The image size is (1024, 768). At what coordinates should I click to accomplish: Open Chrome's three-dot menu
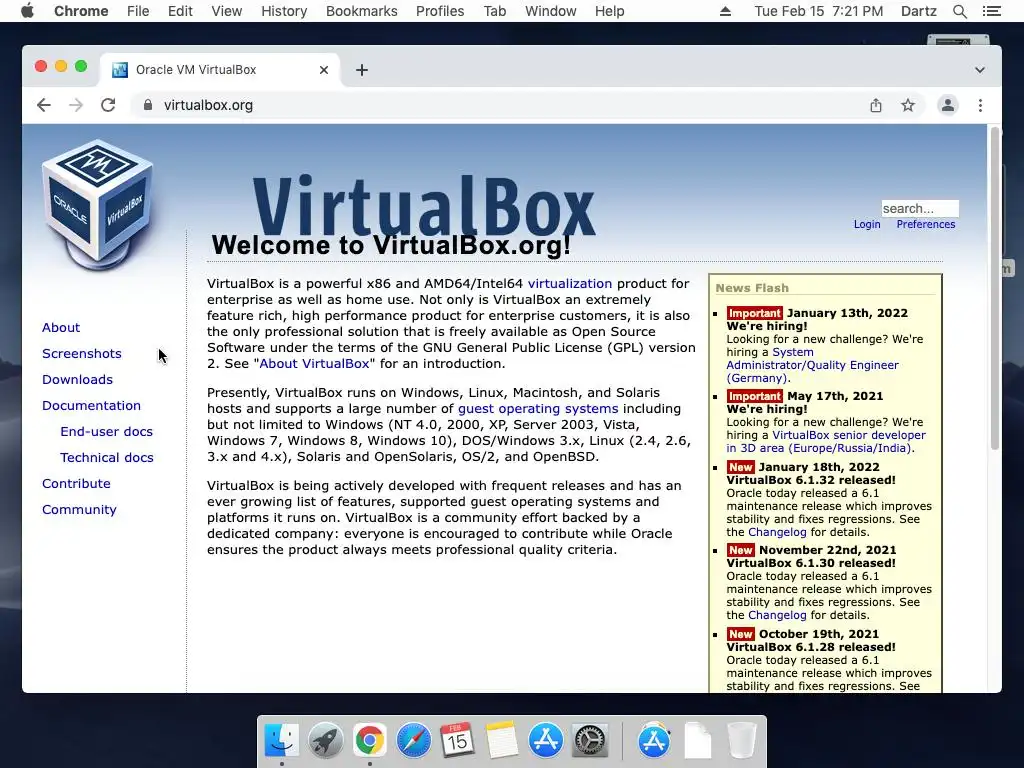pos(980,105)
